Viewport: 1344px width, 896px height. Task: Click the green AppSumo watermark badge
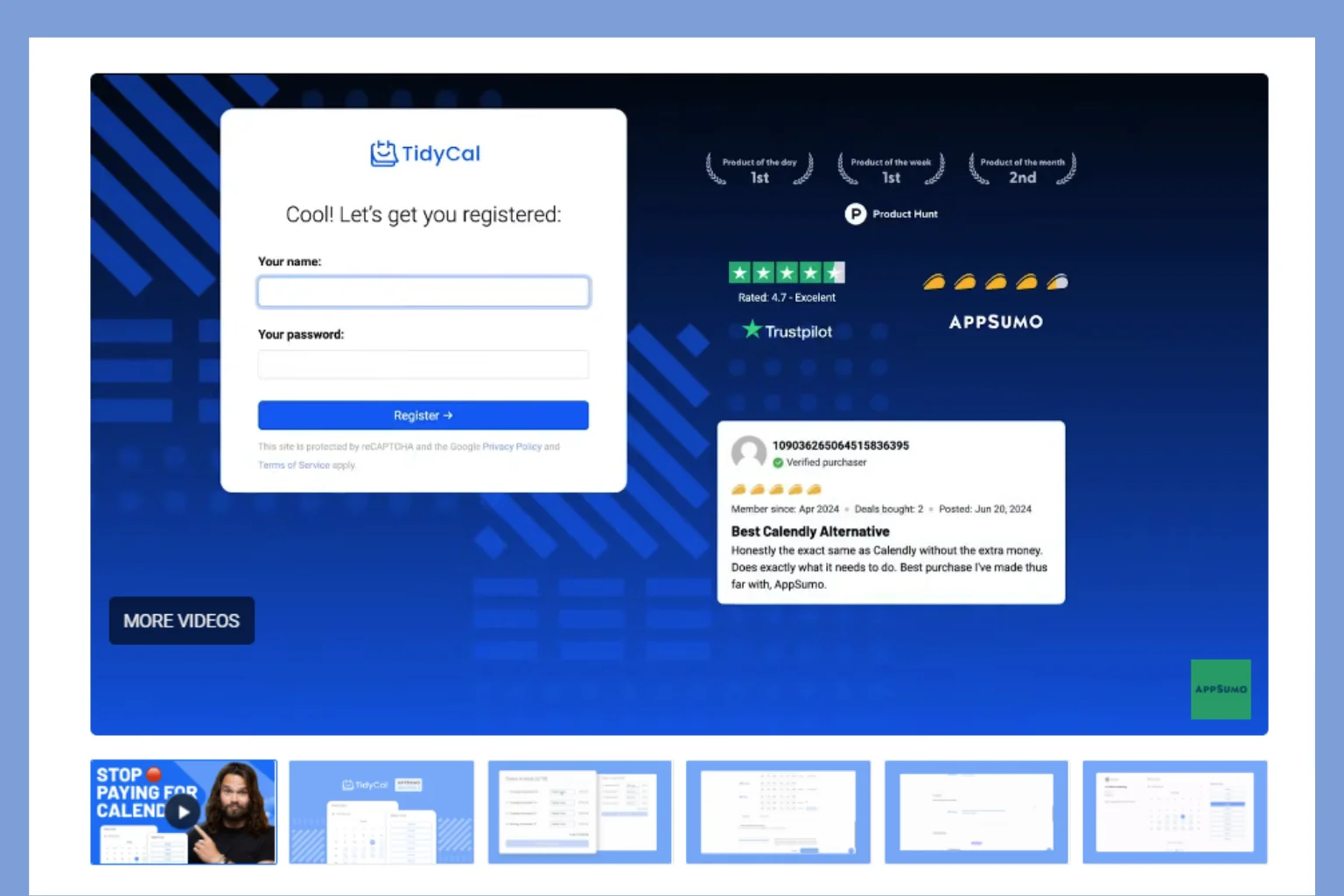pos(1220,689)
